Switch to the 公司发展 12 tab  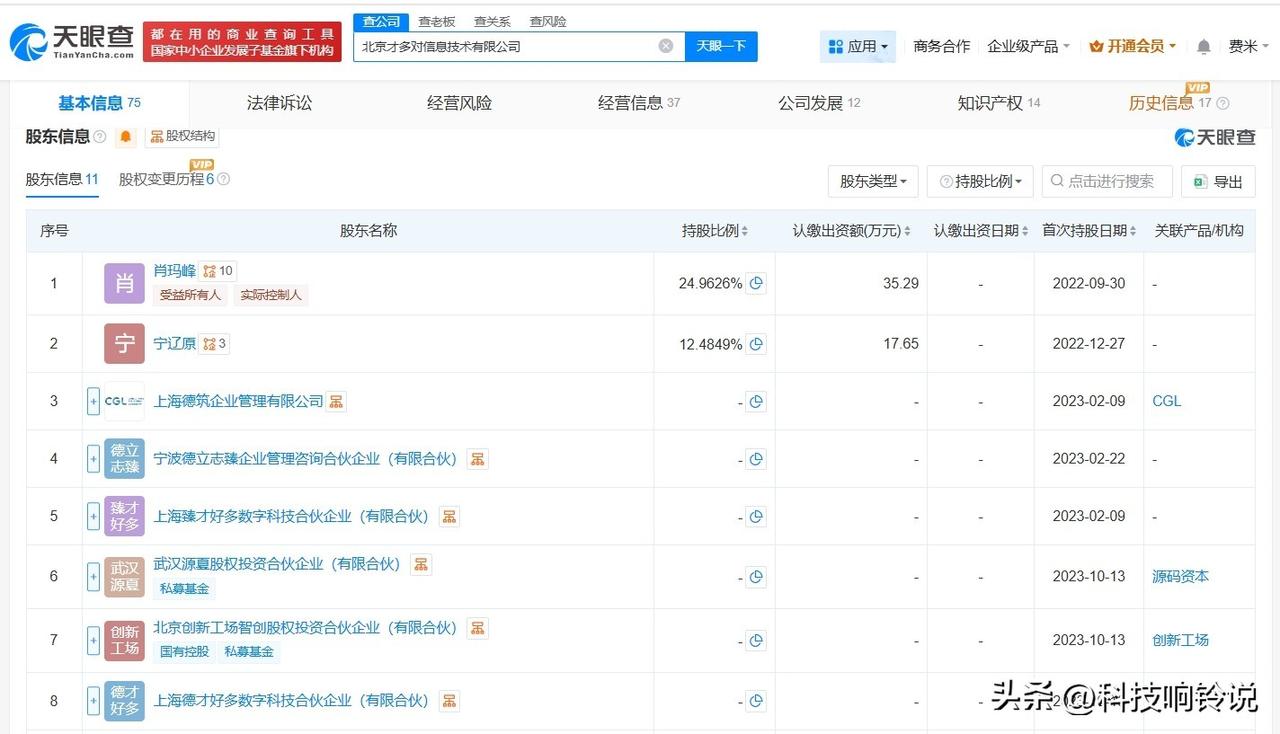tap(819, 103)
